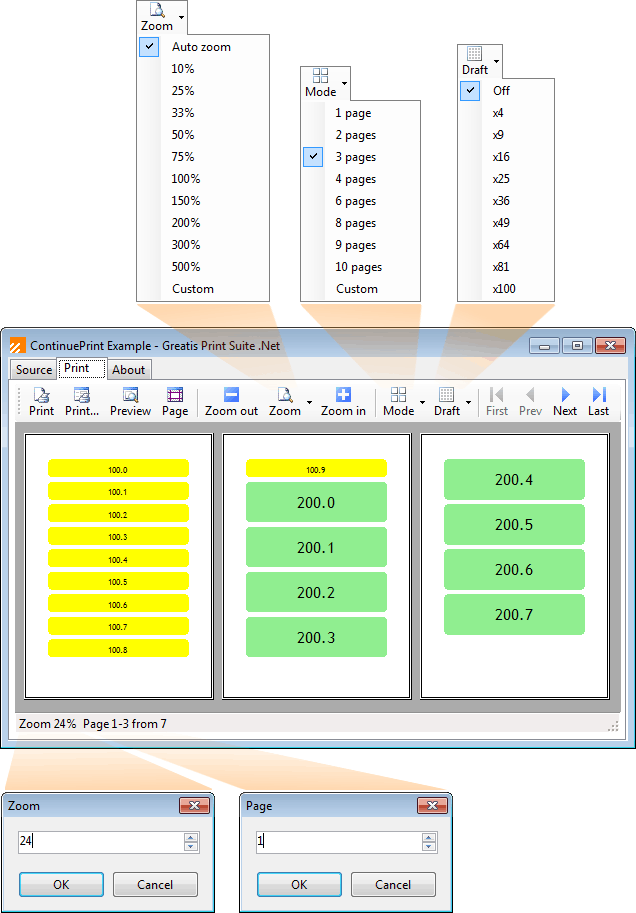Image resolution: width=636 pixels, height=913 pixels.
Task: Expand the Draft dropdown arrow in main toolbar
Action: point(469,403)
